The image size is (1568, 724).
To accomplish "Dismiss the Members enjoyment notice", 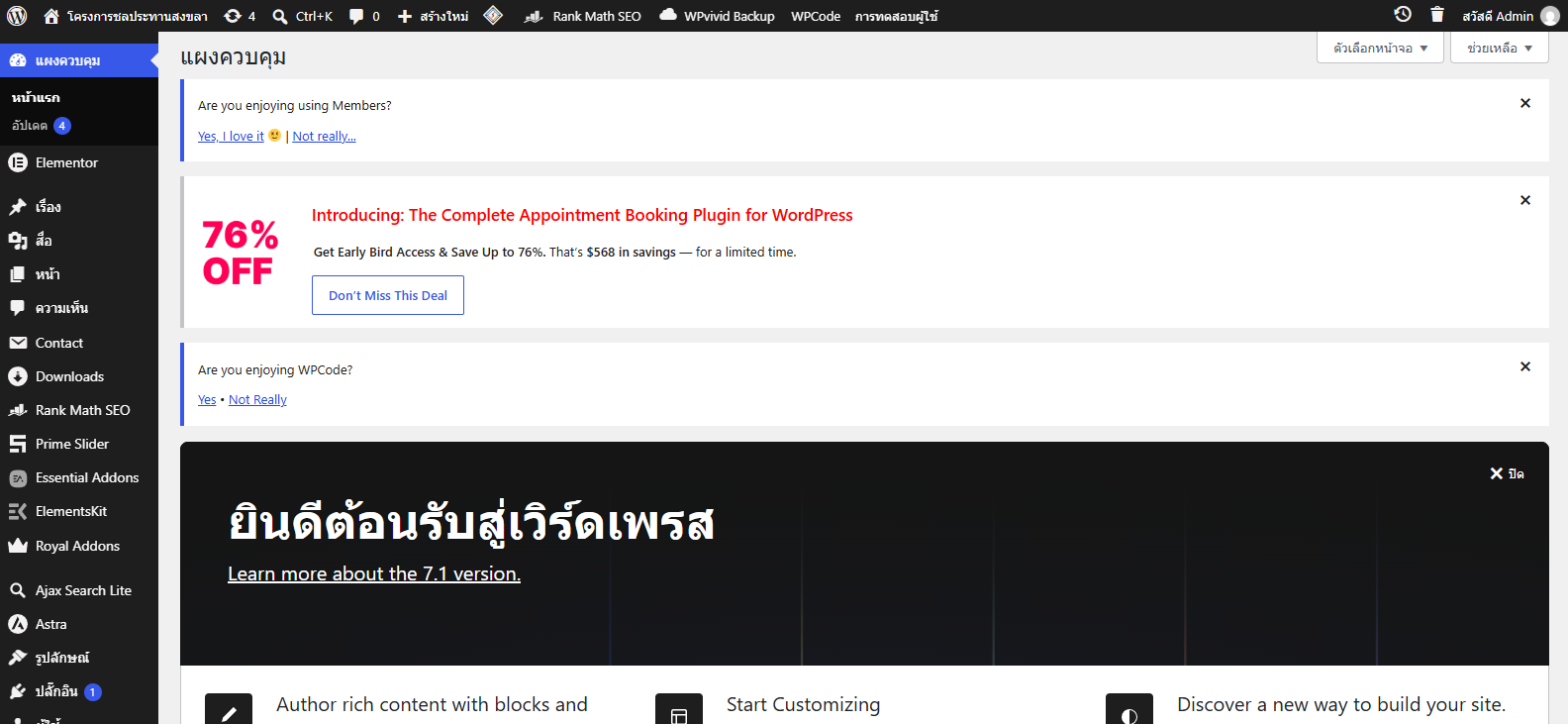I will (1525, 103).
